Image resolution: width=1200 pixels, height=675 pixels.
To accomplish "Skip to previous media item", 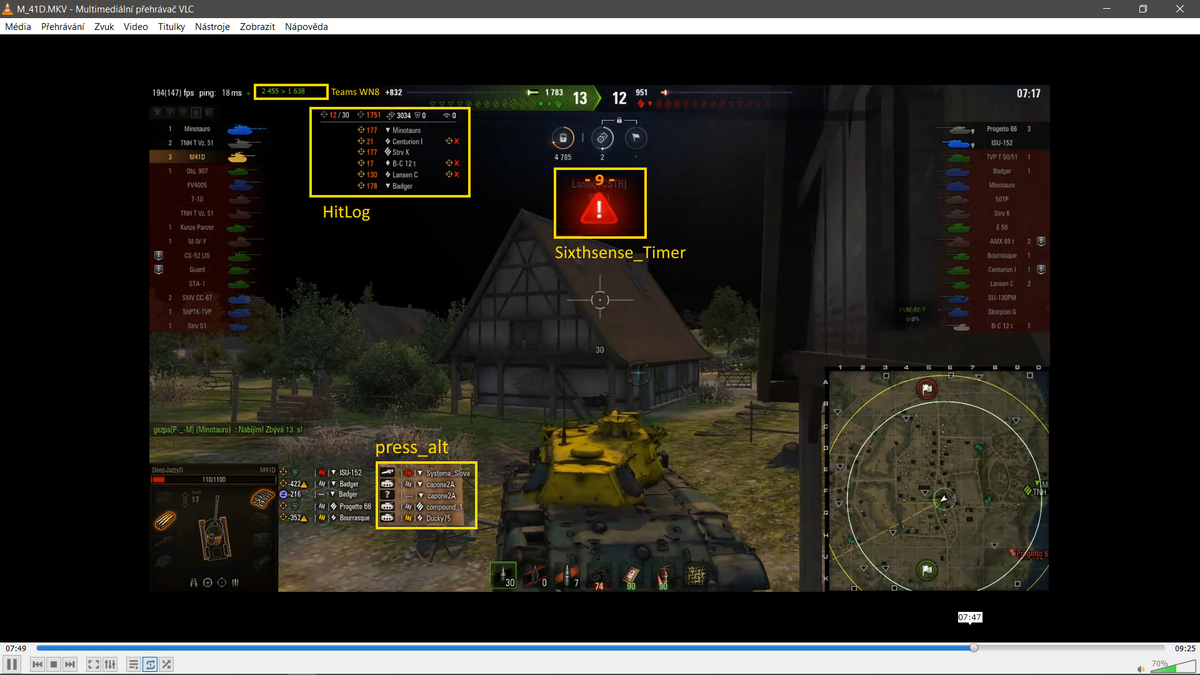I will (x=37, y=664).
